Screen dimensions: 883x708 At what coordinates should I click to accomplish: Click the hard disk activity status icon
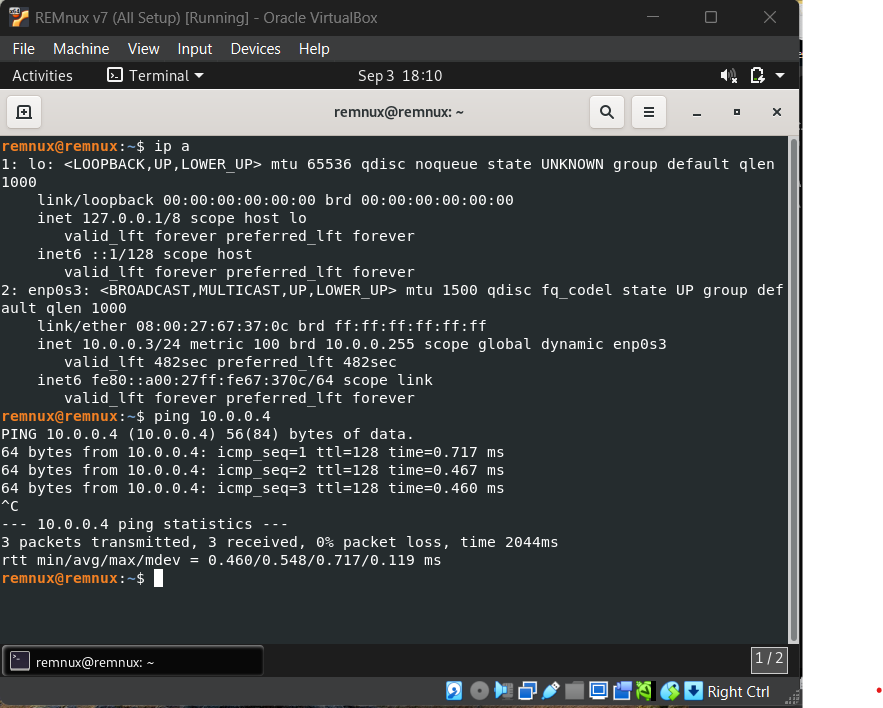pos(454,691)
